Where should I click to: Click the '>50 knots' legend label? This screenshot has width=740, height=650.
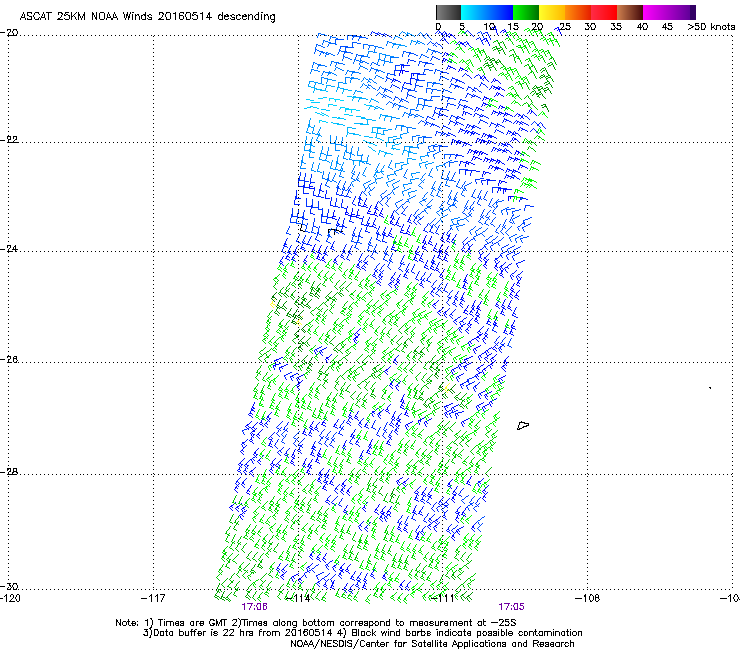click(711, 27)
